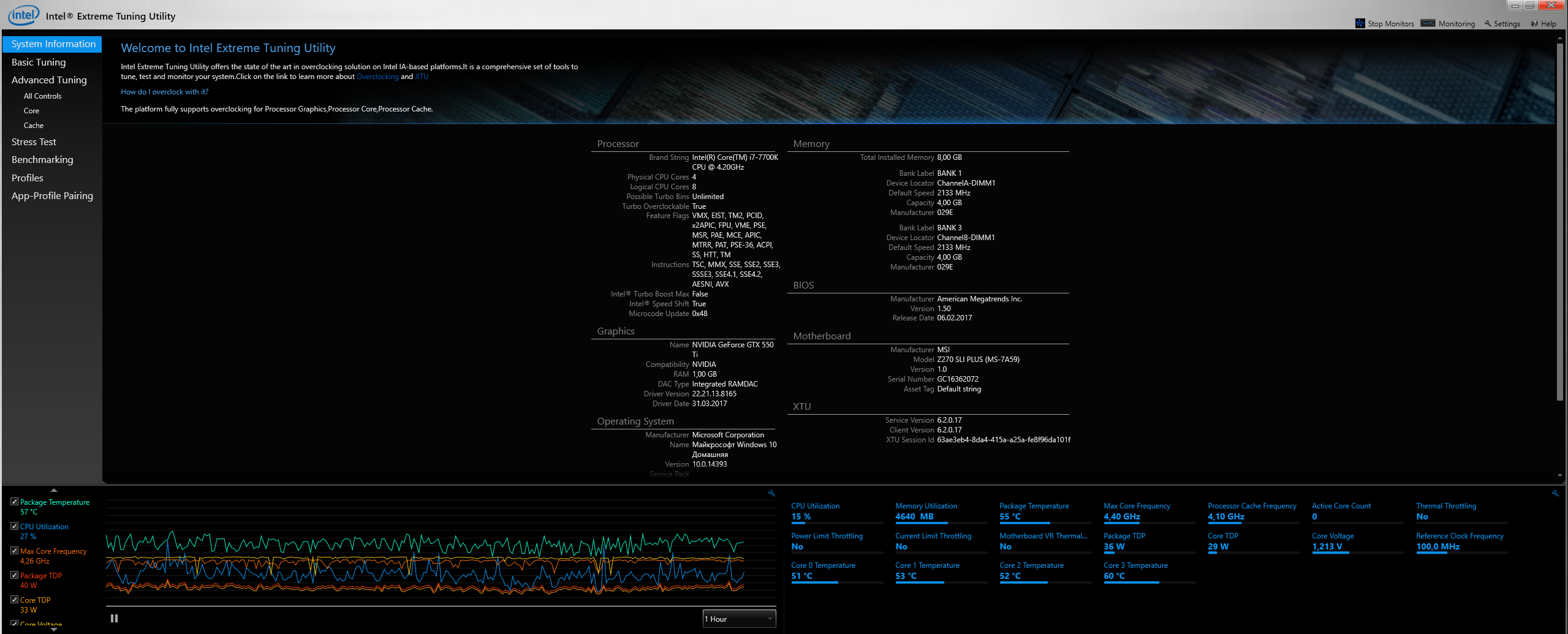Click Package Temperature 55 °C monitor tile

coord(1045,512)
